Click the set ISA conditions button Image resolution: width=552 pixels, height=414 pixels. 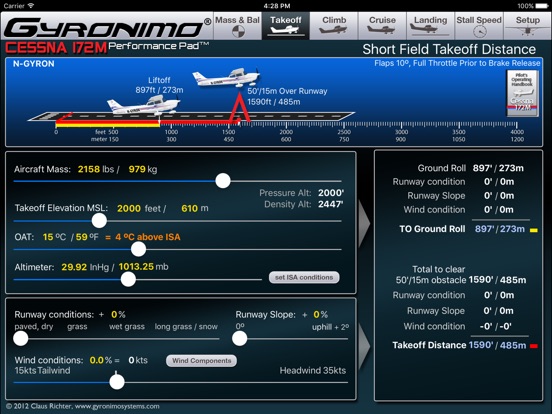[304, 277]
